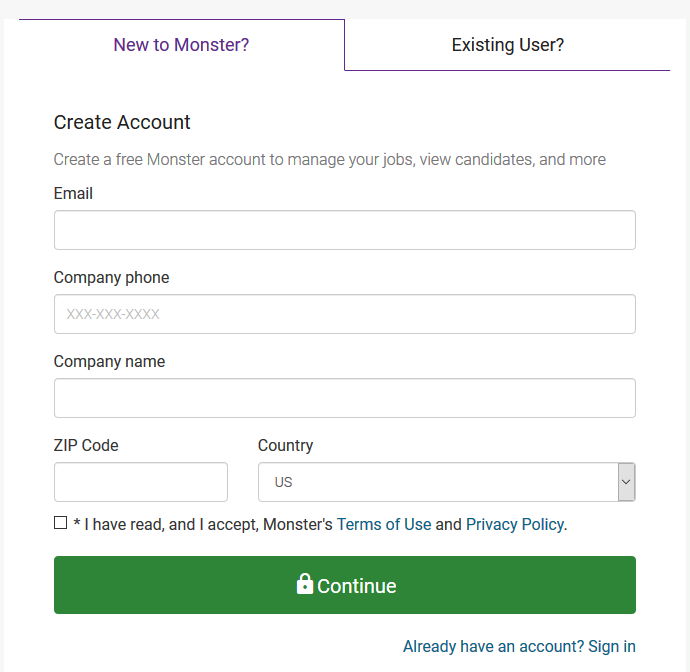
Task: Click the lock icon on Continue button
Action: click(x=305, y=584)
